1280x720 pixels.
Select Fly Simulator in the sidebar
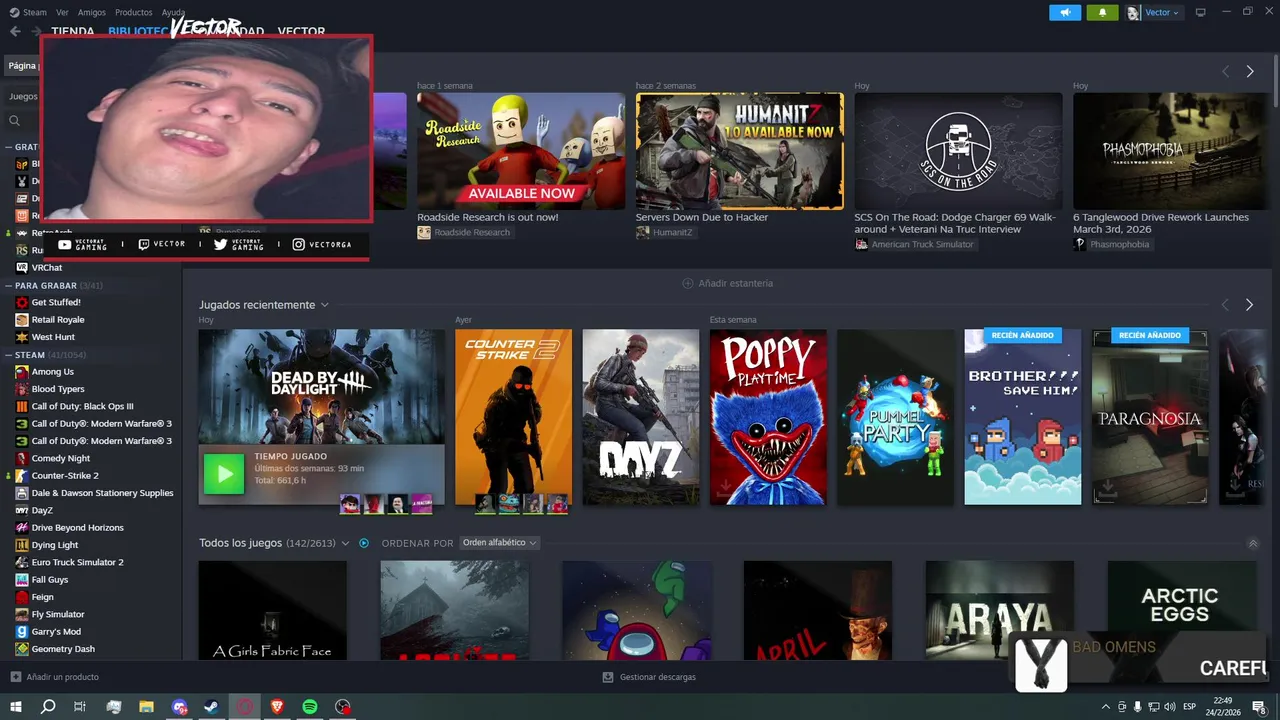[x=58, y=614]
